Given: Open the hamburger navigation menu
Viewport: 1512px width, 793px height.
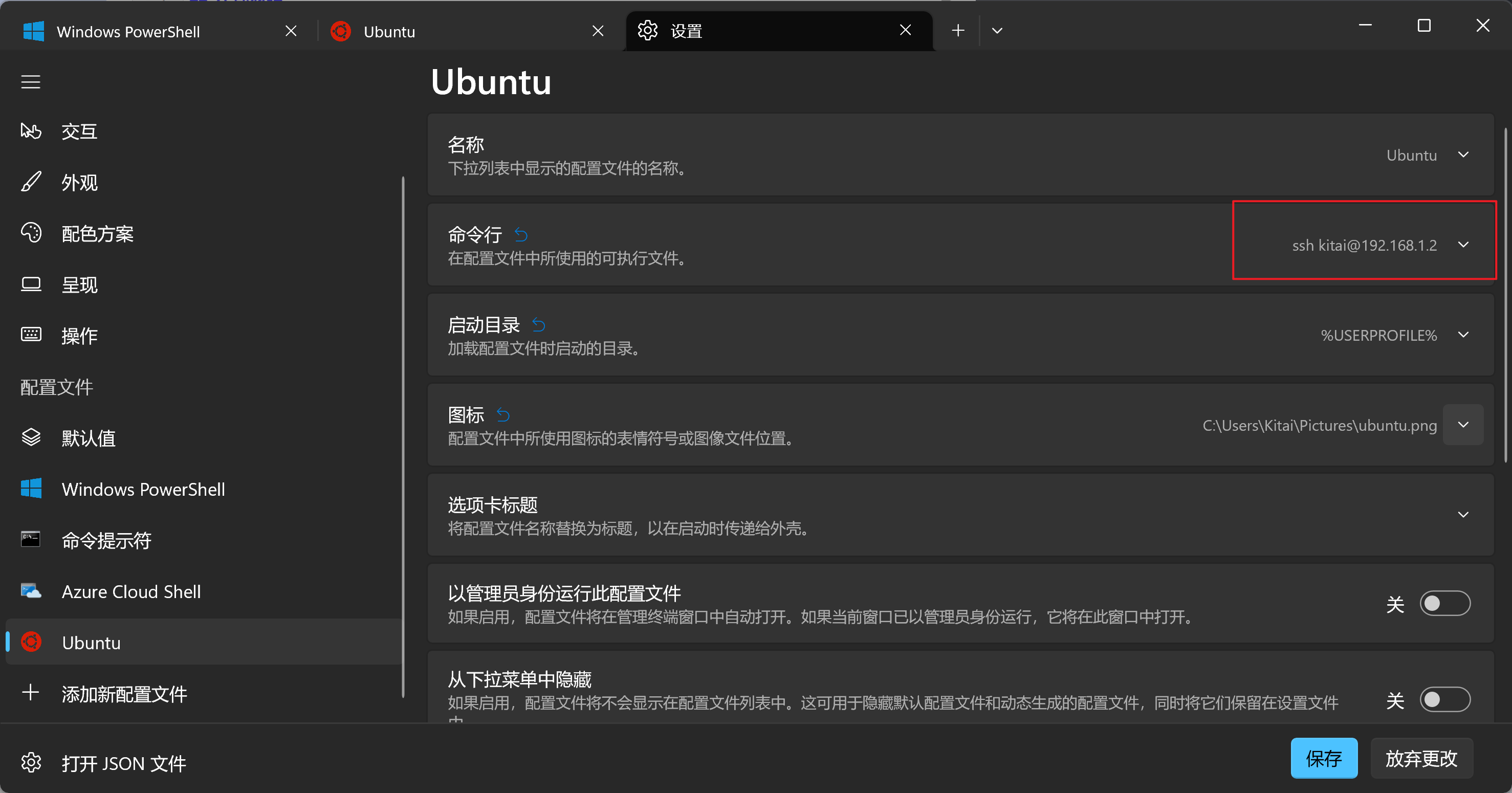Looking at the screenshot, I should [31, 81].
